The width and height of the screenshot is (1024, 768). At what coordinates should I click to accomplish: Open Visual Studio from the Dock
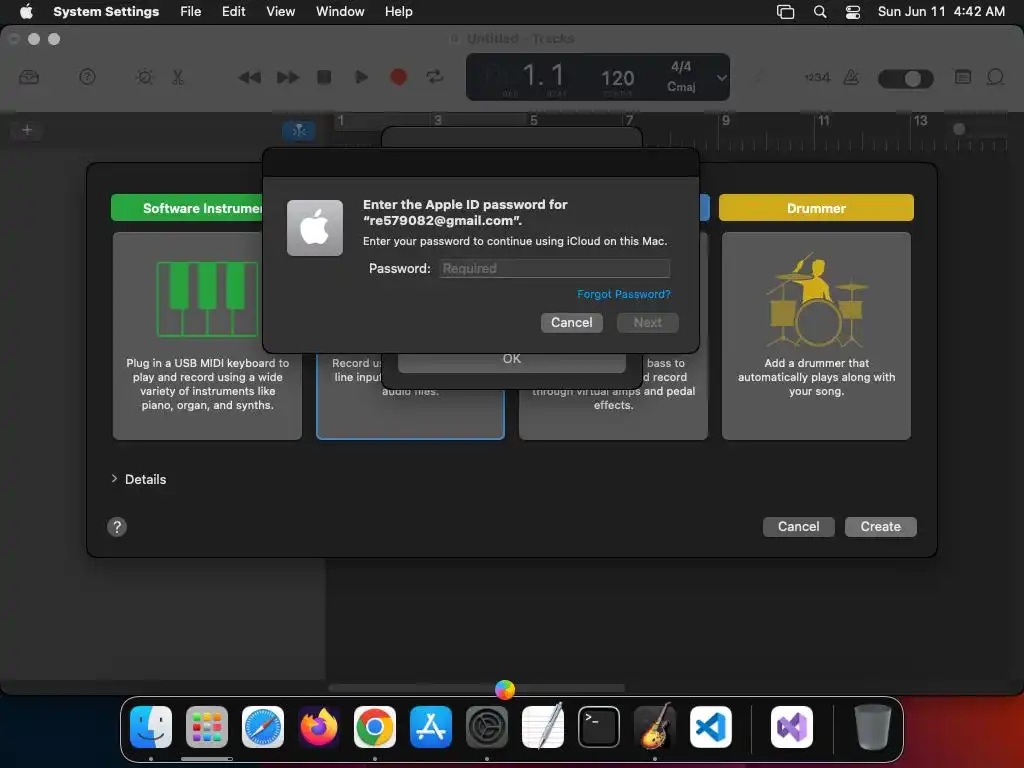pyautogui.click(x=792, y=727)
